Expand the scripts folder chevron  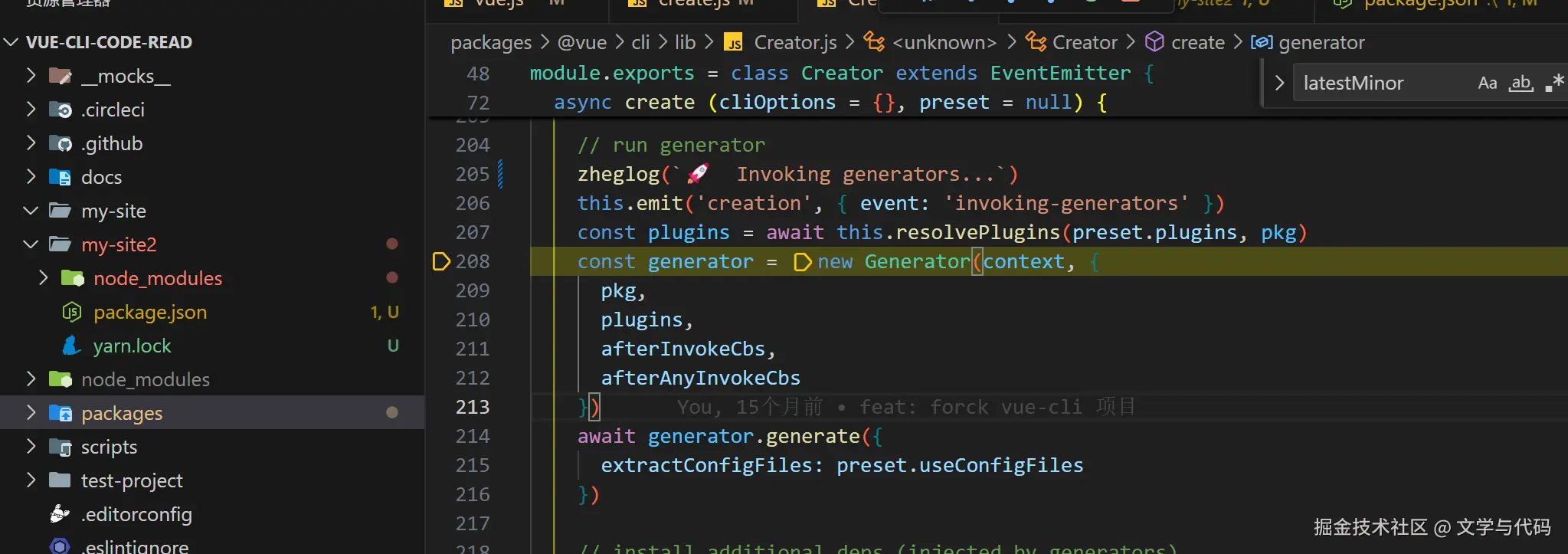click(31, 446)
